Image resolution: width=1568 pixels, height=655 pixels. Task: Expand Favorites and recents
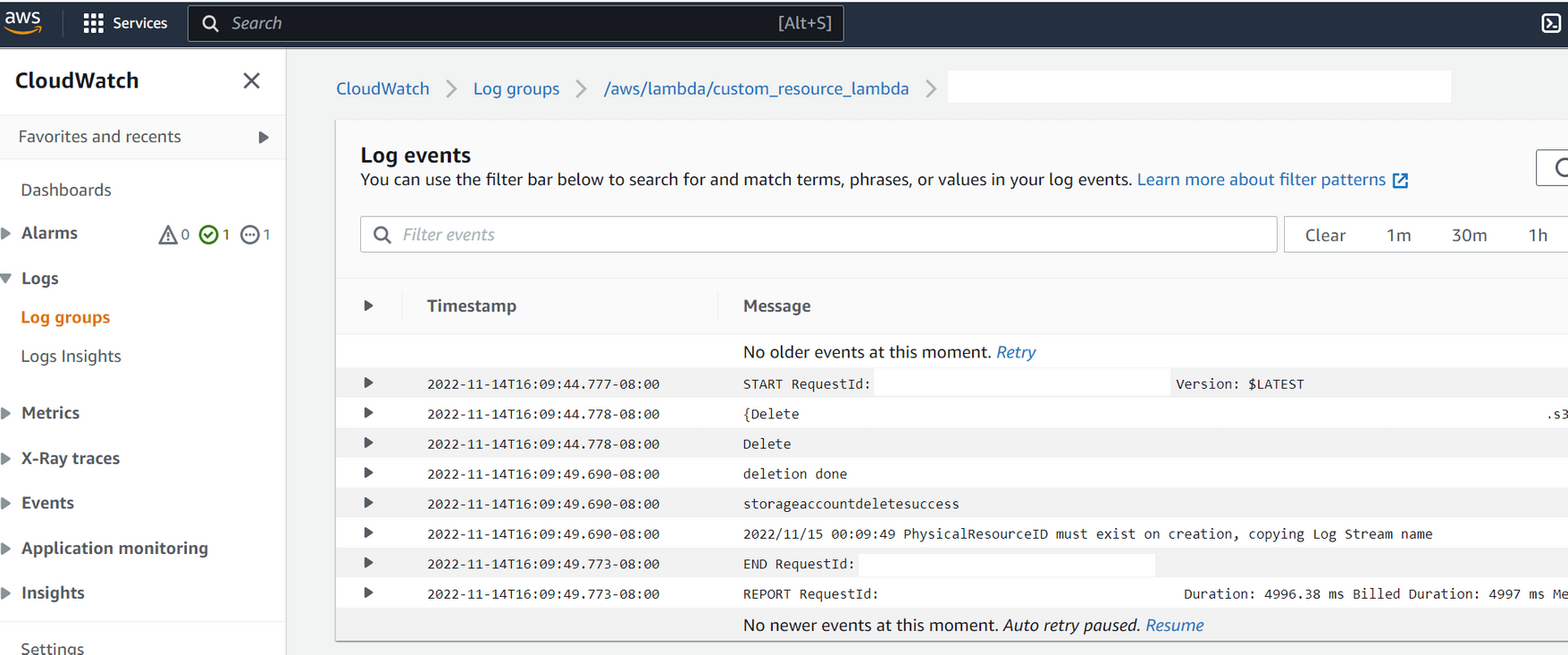263,137
